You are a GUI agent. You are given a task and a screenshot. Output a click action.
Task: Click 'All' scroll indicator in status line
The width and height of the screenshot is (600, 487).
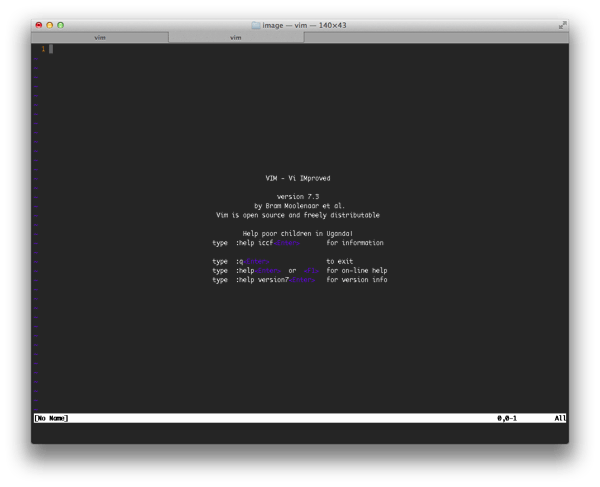(560, 418)
